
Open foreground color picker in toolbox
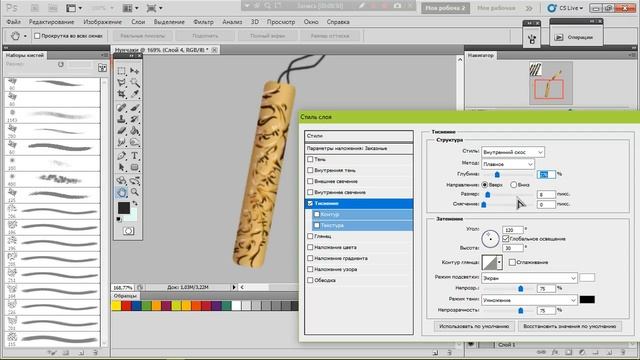(x=124, y=208)
